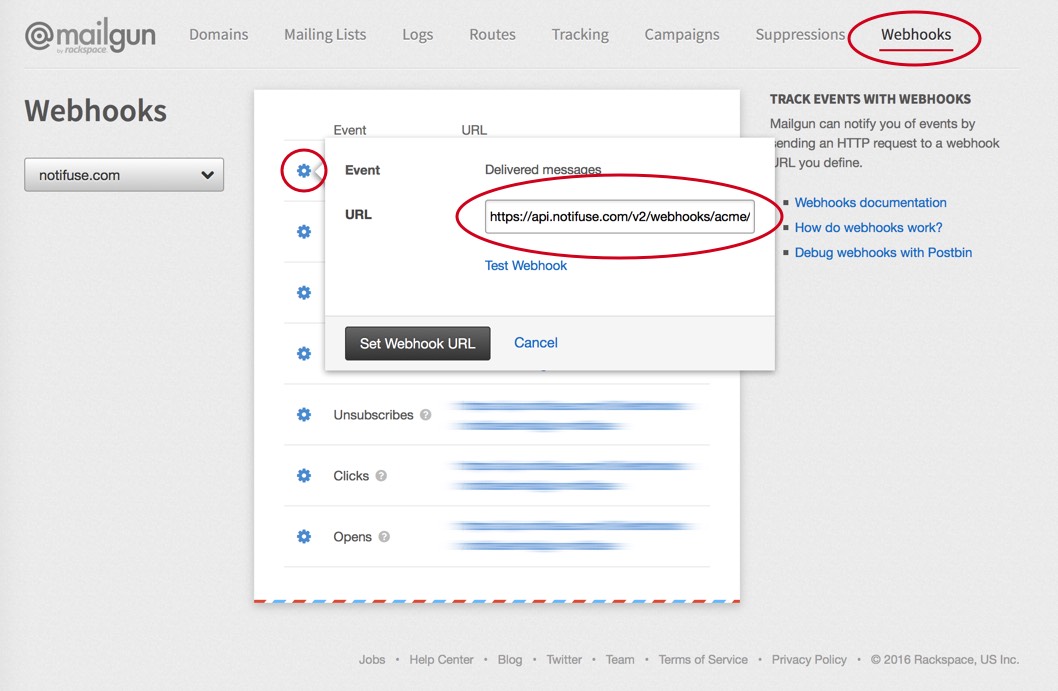Cancel the webhook dialog
This screenshot has width=1058, height=691.
tap(536, 343)
